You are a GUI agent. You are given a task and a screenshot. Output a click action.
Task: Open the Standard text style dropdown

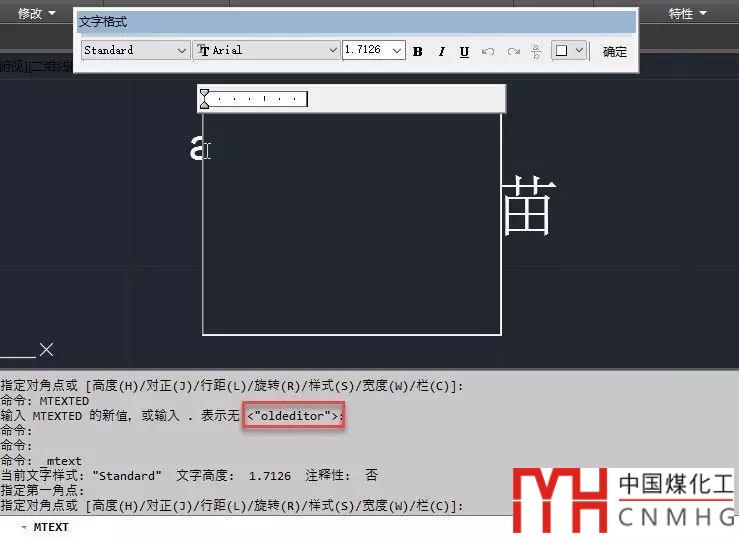pos(181,50)
